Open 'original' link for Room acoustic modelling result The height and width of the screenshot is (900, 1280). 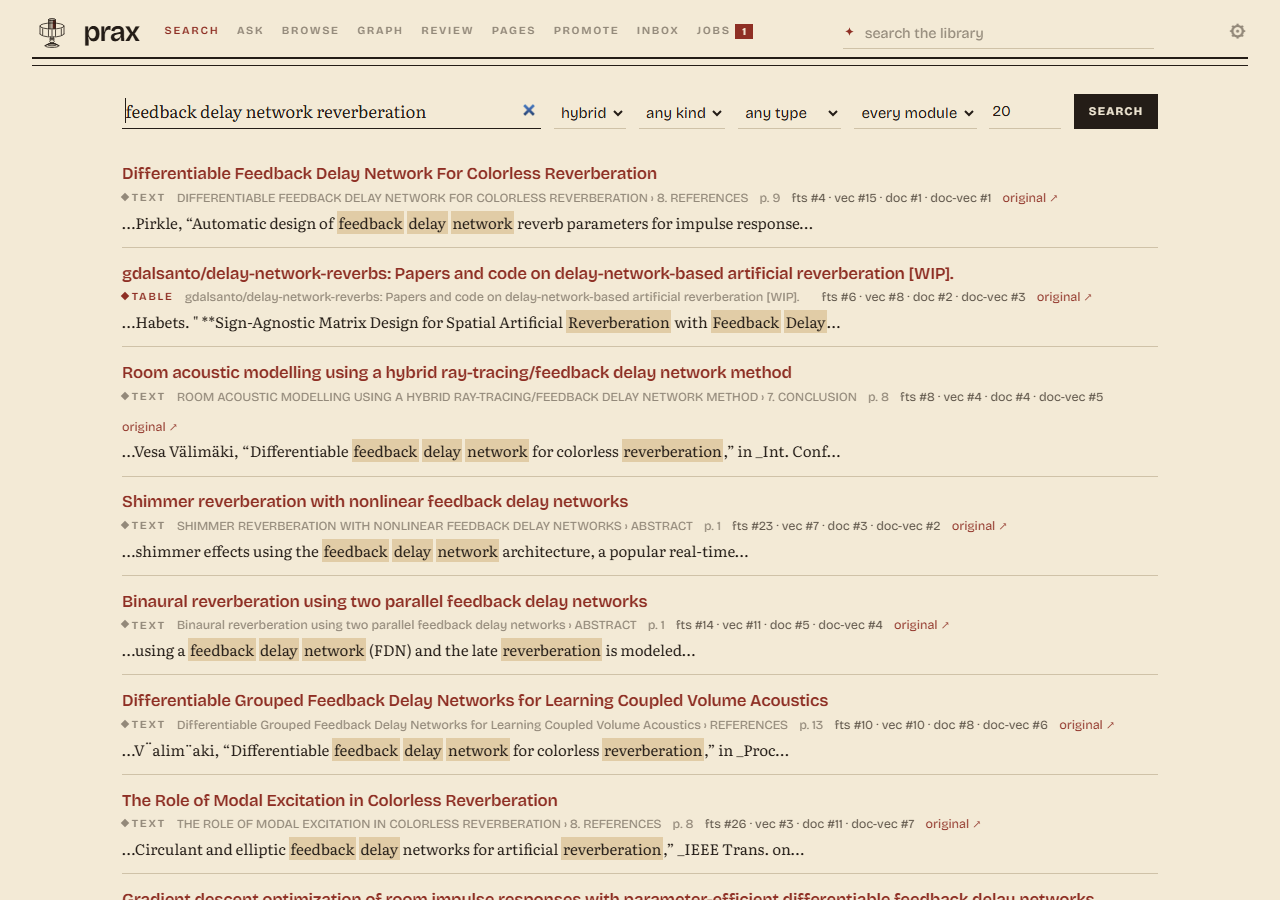point(149,427)
